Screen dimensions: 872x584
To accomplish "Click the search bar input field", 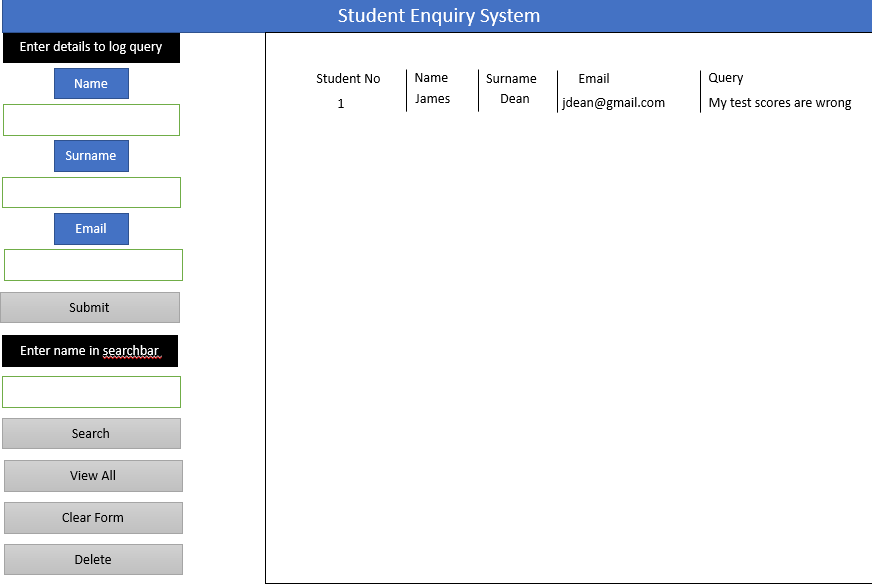I will [x=91, y=392].
